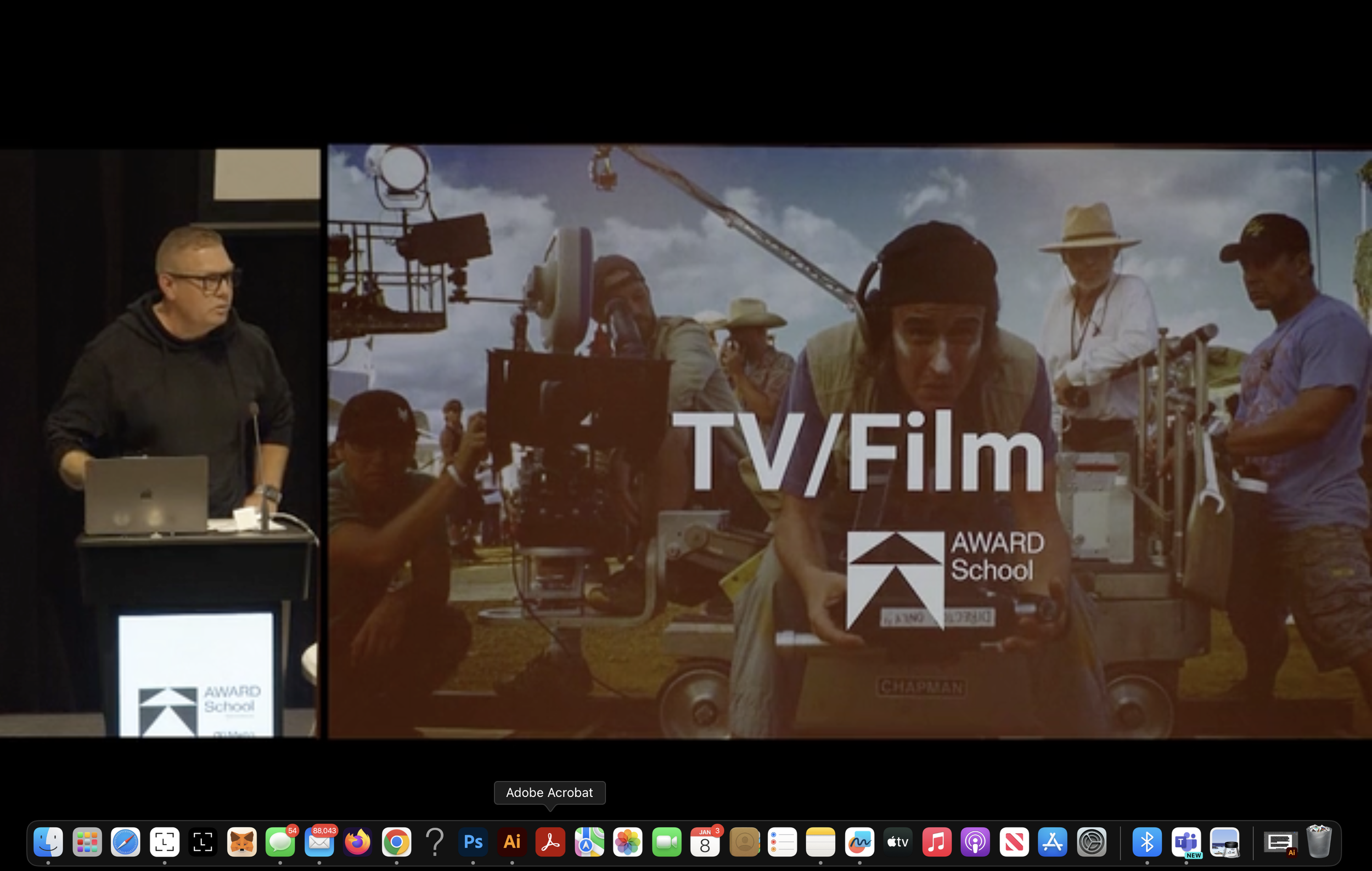Open Messages with 54 unread badge
The height and width of the screenshot is (871, 1372).
[280, 842]
